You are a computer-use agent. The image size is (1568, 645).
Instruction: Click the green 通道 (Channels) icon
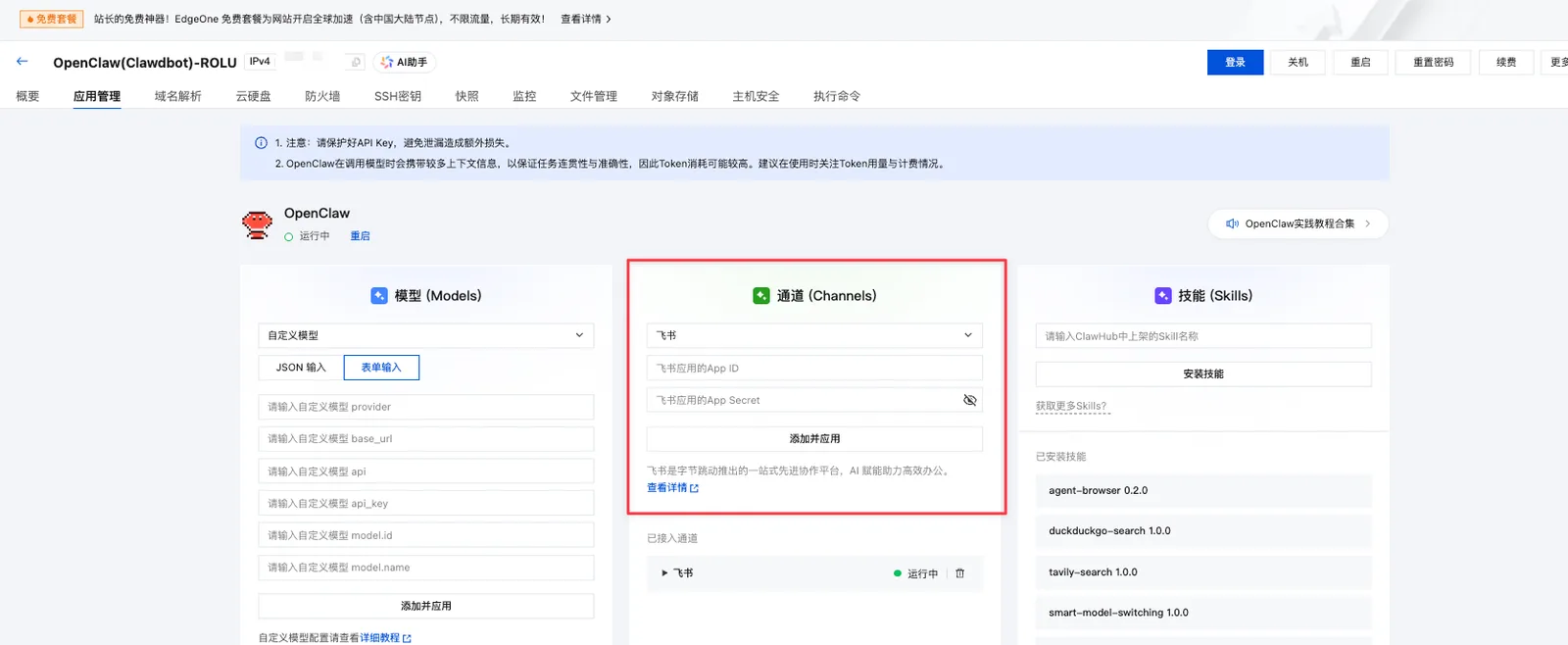pos(761,295)
